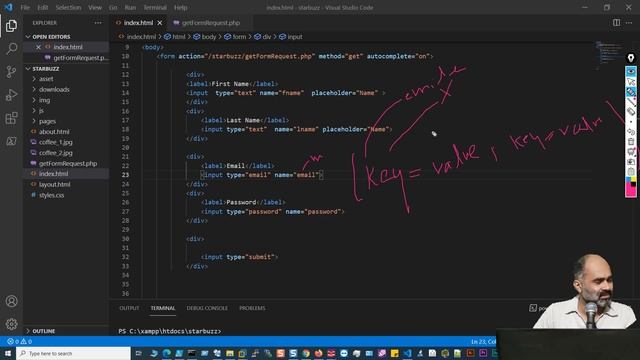Viewport: 640px width, 360px height.
Task: Expand the asset folder
Action: point(46,79)
